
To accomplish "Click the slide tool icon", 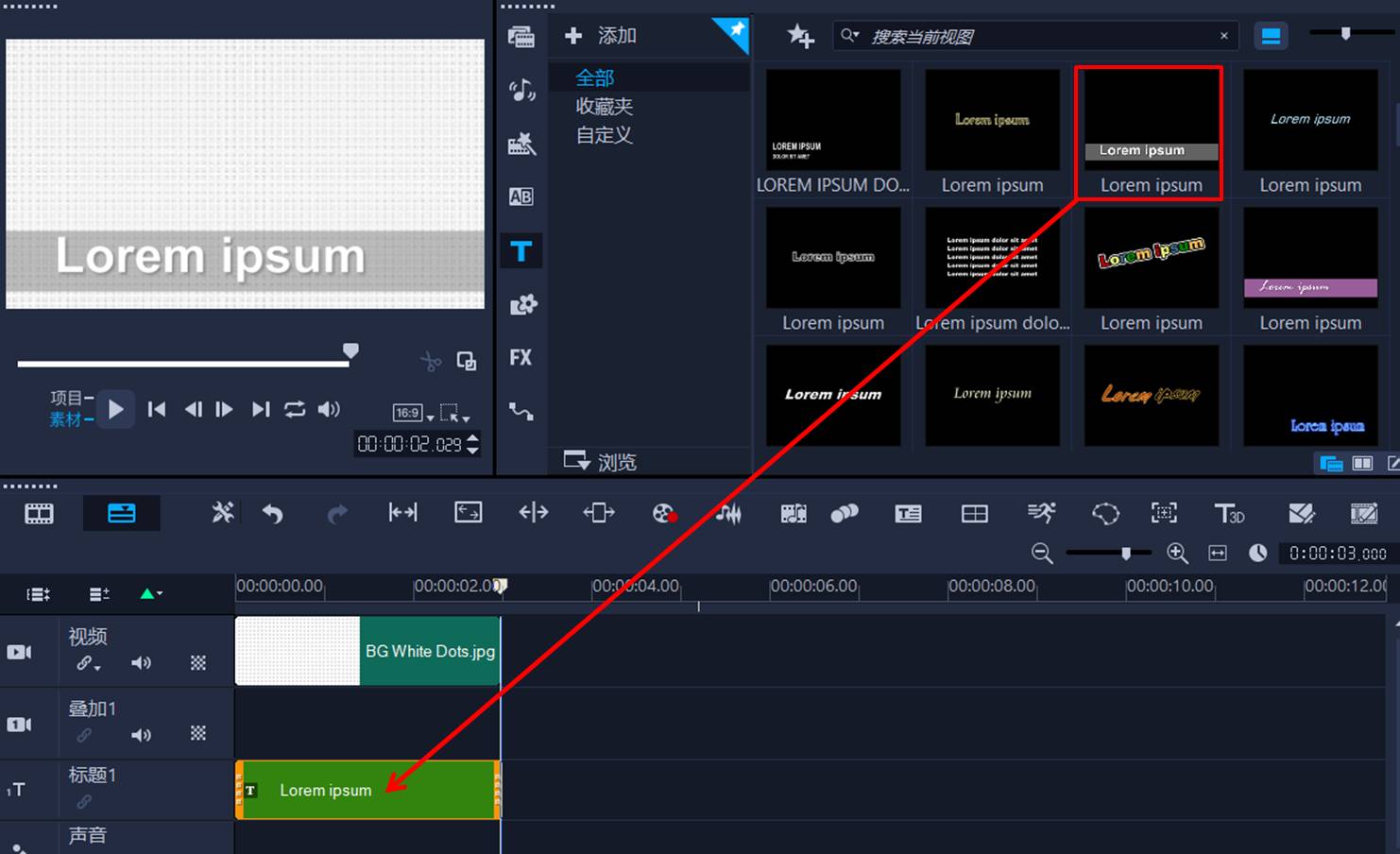I will (x=599, y=512).
